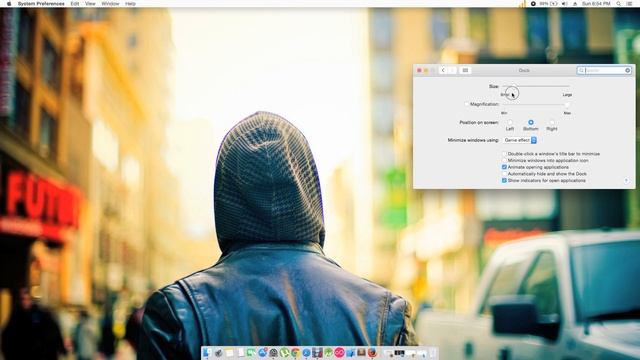
Task: Enable the Magnification checkbox
Action: point(467,104)
